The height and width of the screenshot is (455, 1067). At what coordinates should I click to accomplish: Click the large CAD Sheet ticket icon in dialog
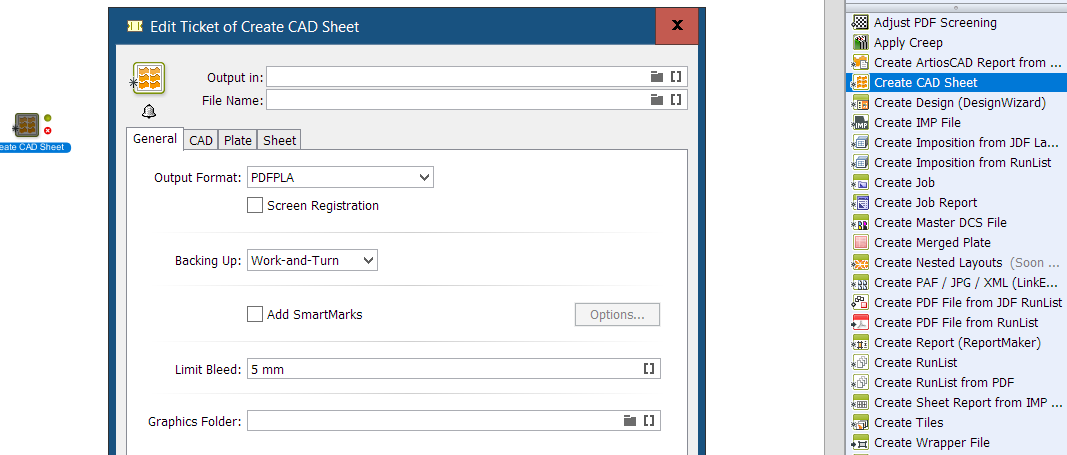pos(150,78)
